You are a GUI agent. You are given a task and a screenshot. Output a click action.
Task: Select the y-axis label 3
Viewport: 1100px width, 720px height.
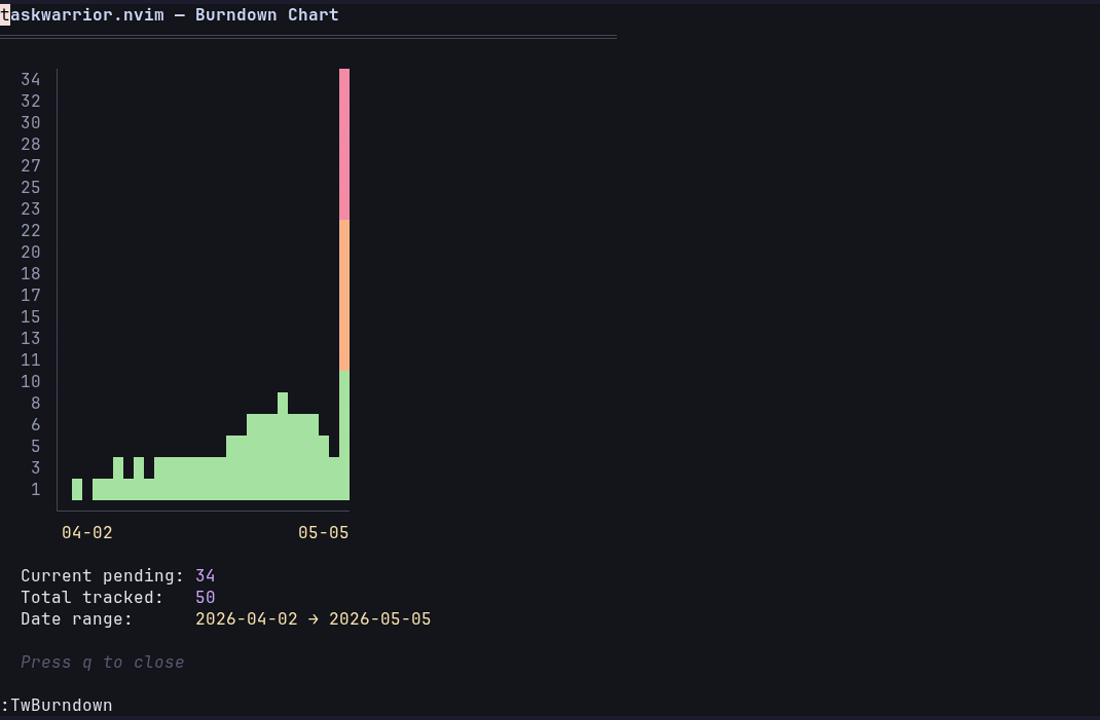pos(36,468)
